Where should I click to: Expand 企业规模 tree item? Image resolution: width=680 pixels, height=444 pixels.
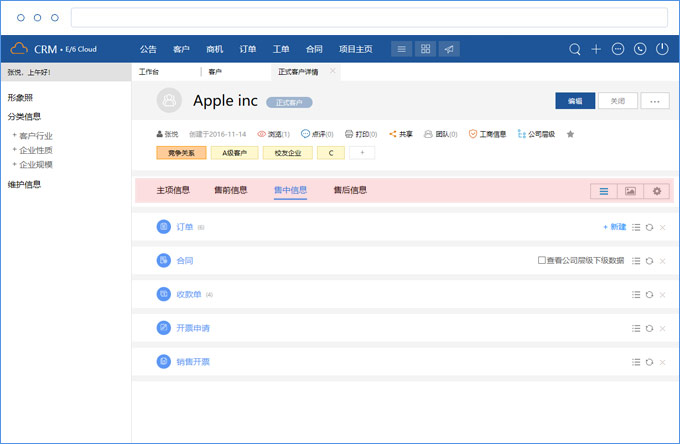click(x=14, y=164)
